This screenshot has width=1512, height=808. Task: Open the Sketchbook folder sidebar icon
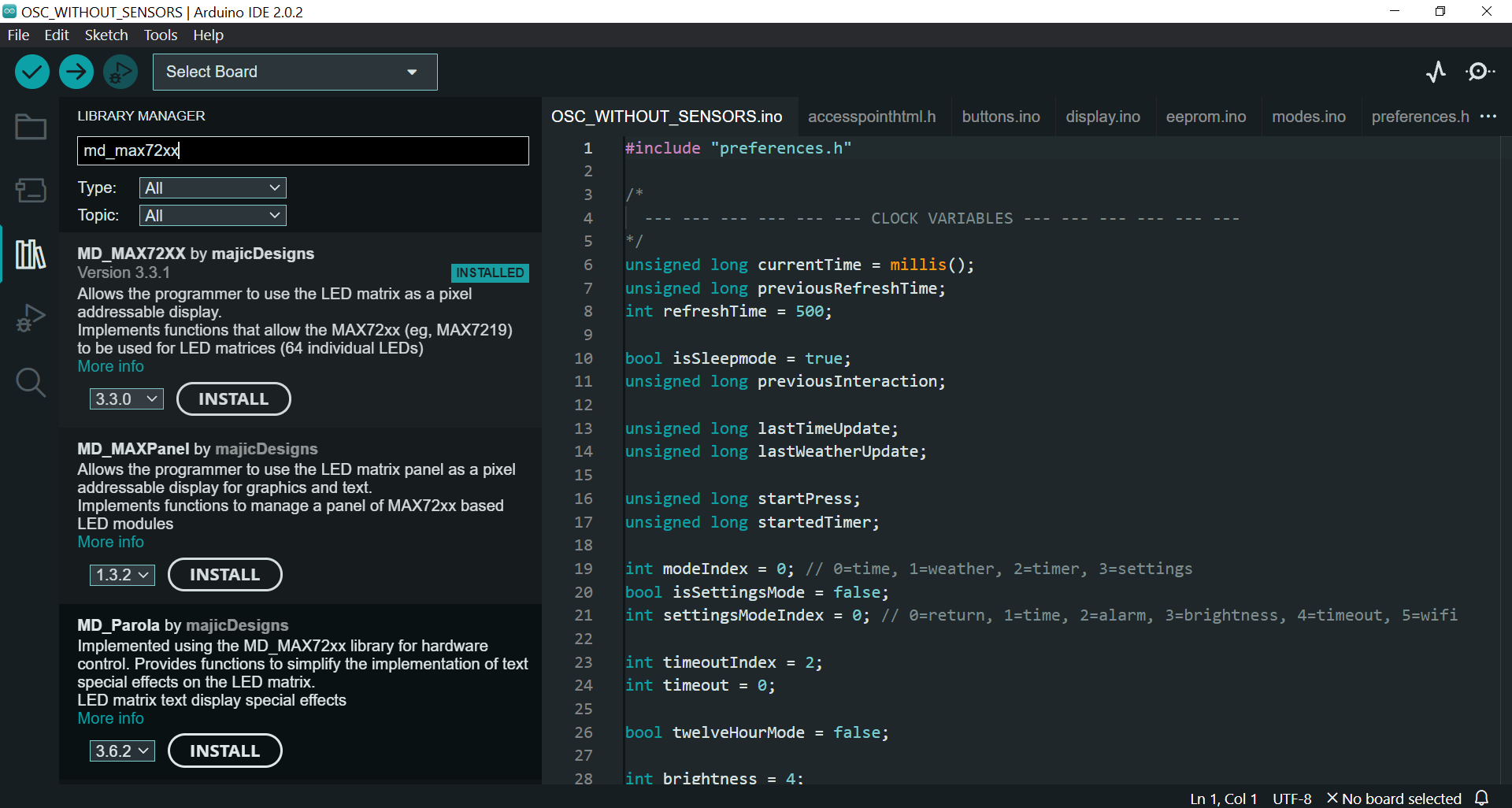pos(31,127)
